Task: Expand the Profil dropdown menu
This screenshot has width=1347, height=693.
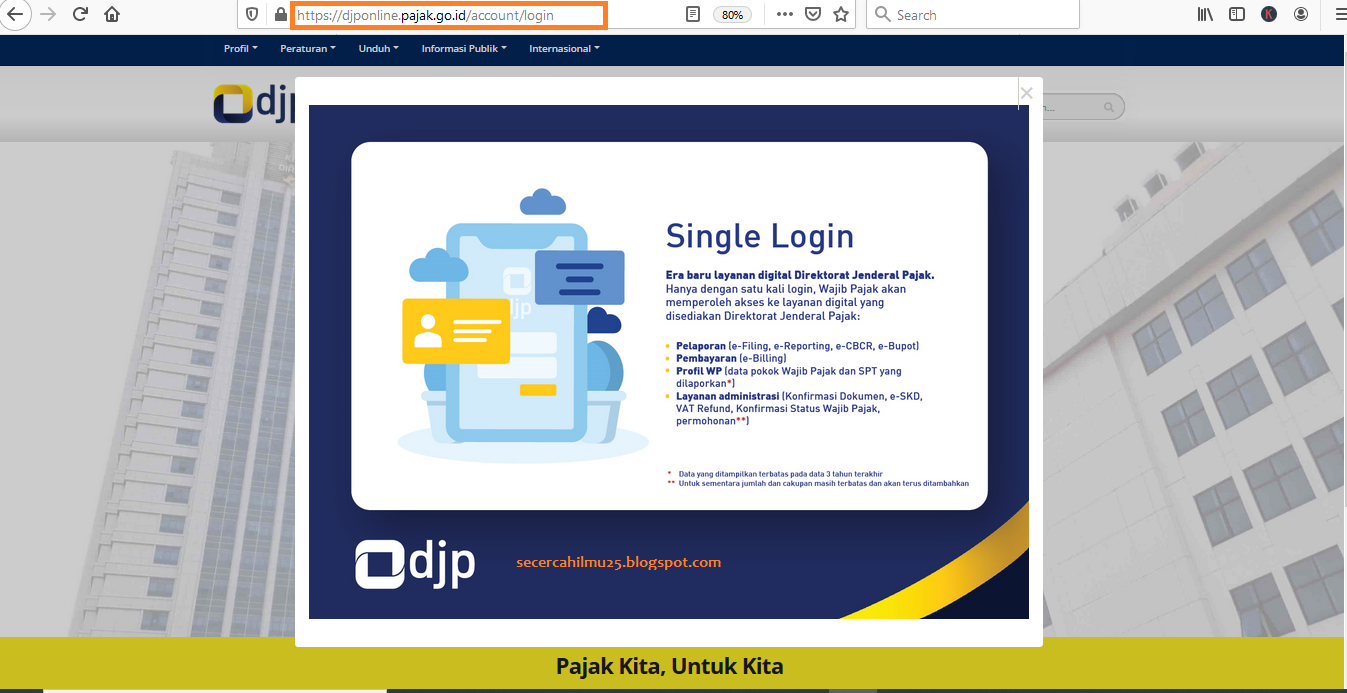Action: (240, 47)
